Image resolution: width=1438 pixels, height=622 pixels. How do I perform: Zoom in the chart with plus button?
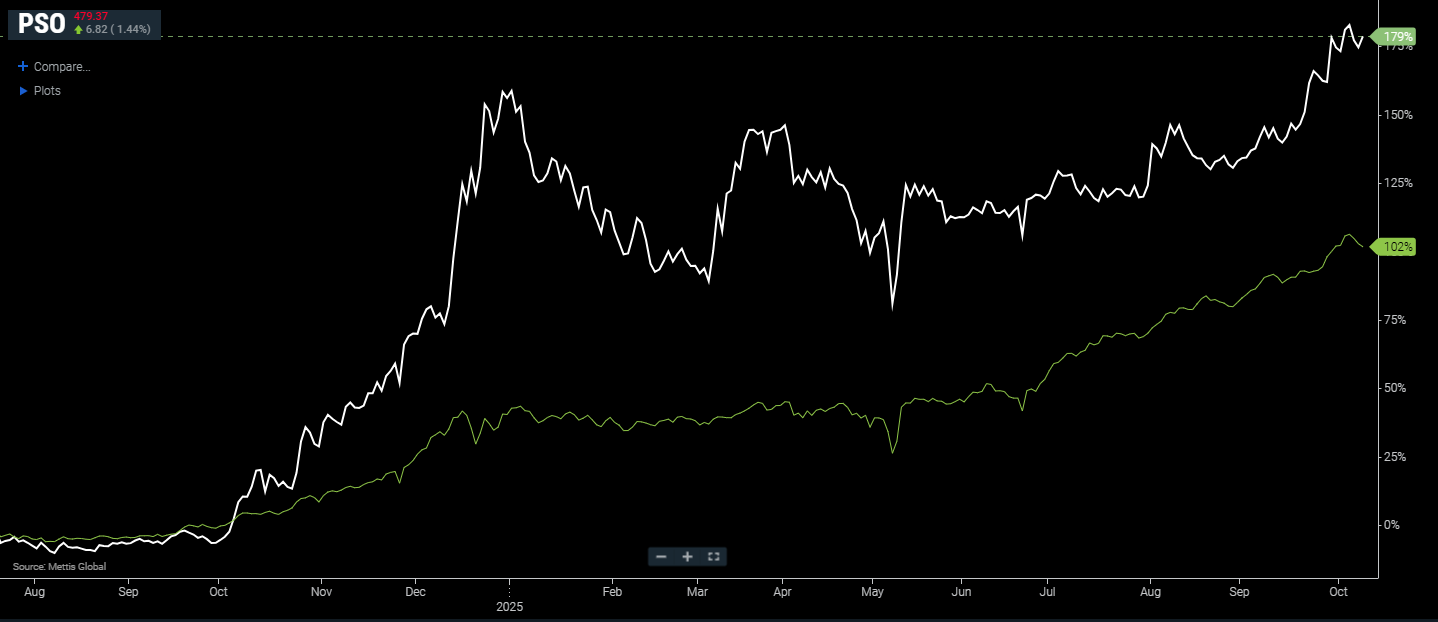687,557
